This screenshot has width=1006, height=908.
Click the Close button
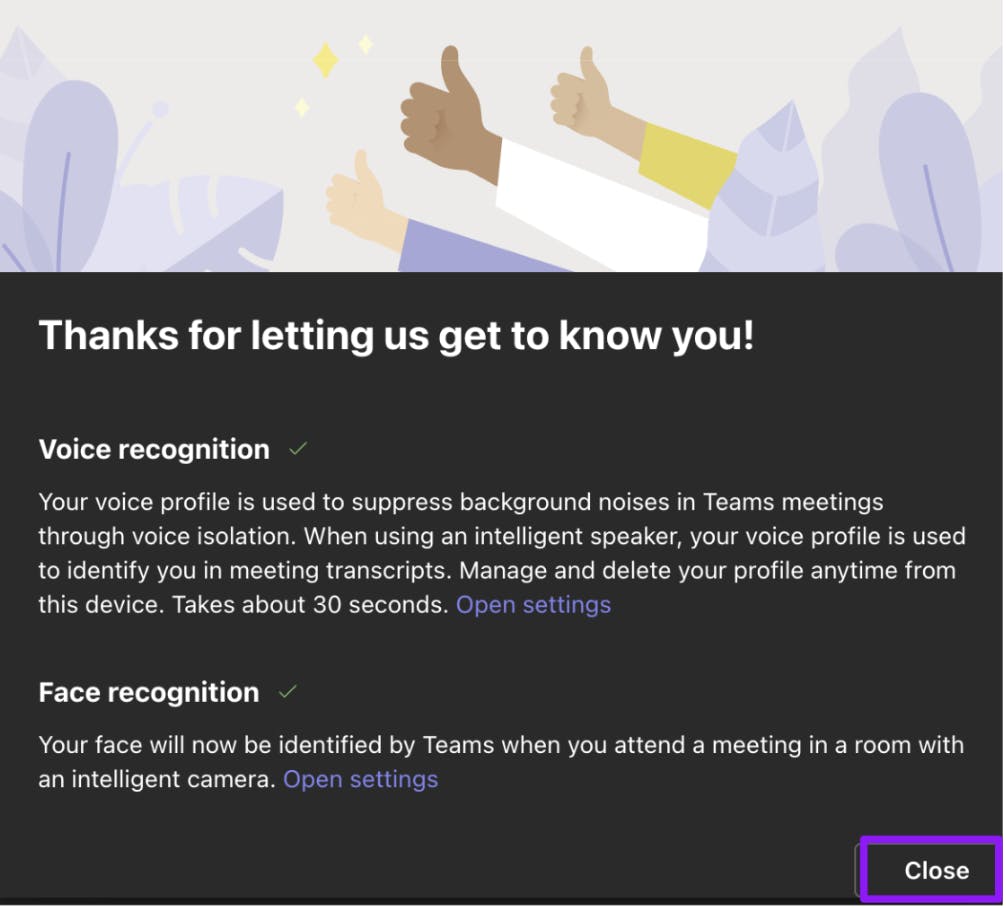click(935, 870)
